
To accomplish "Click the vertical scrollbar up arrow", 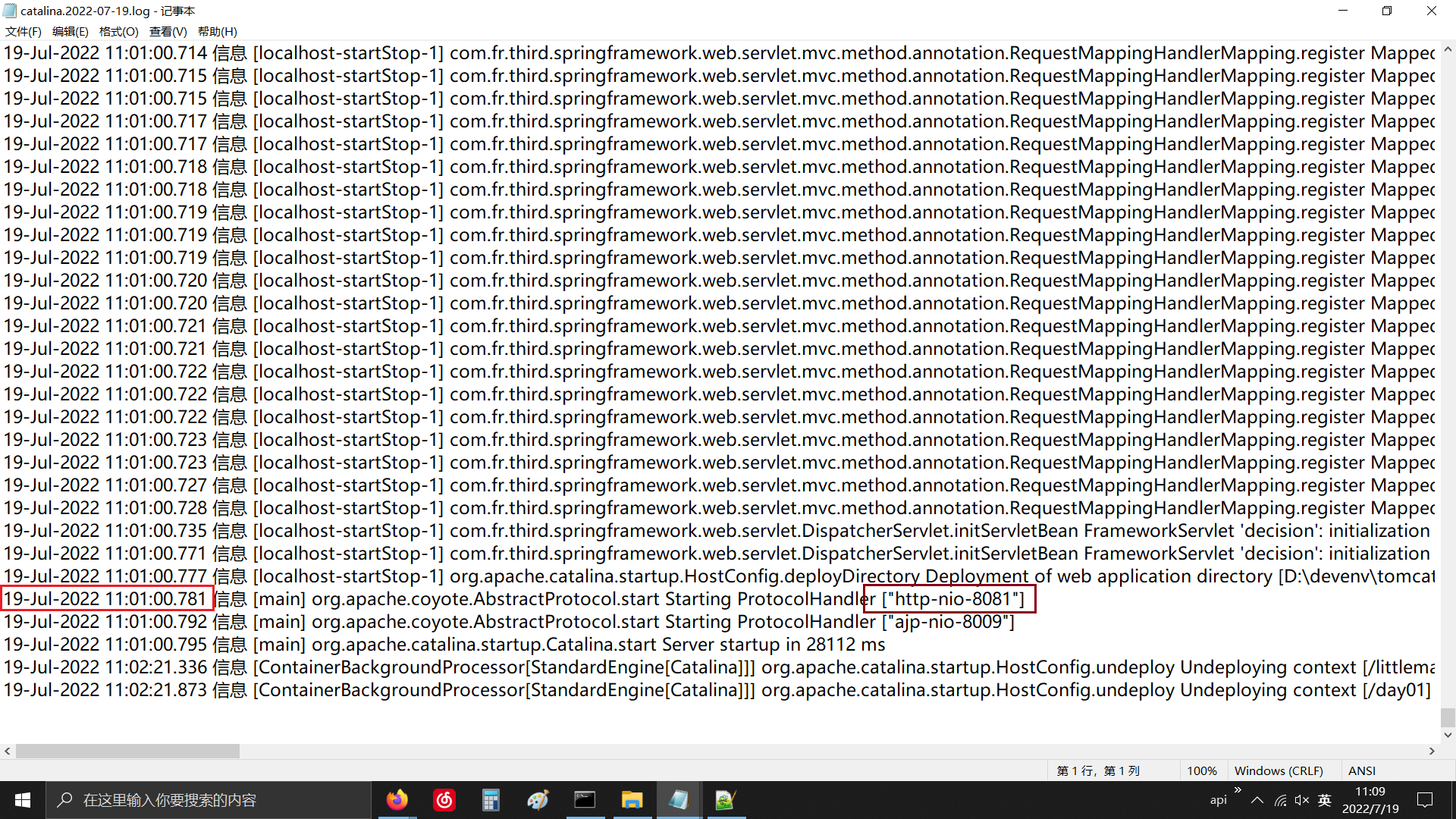I will [x=1448, y=49].
